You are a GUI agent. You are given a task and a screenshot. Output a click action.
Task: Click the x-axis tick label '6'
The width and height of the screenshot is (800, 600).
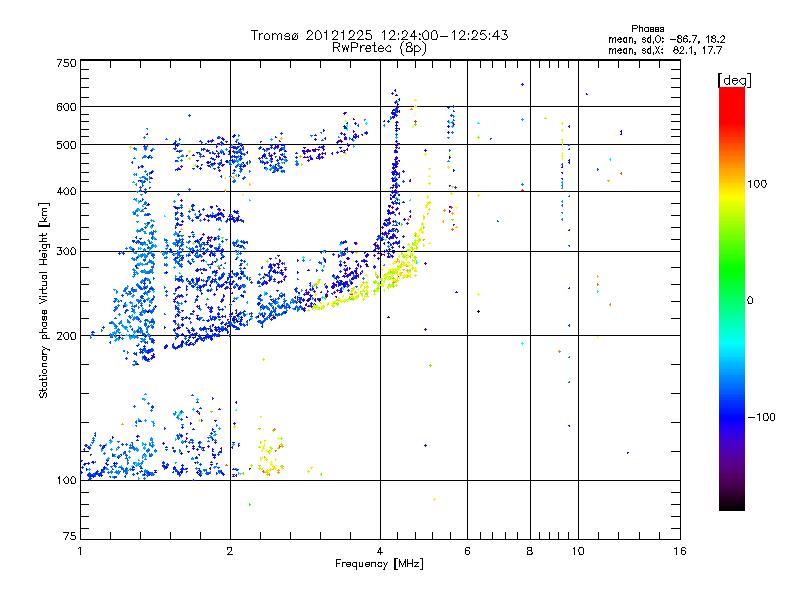point(467,551)
